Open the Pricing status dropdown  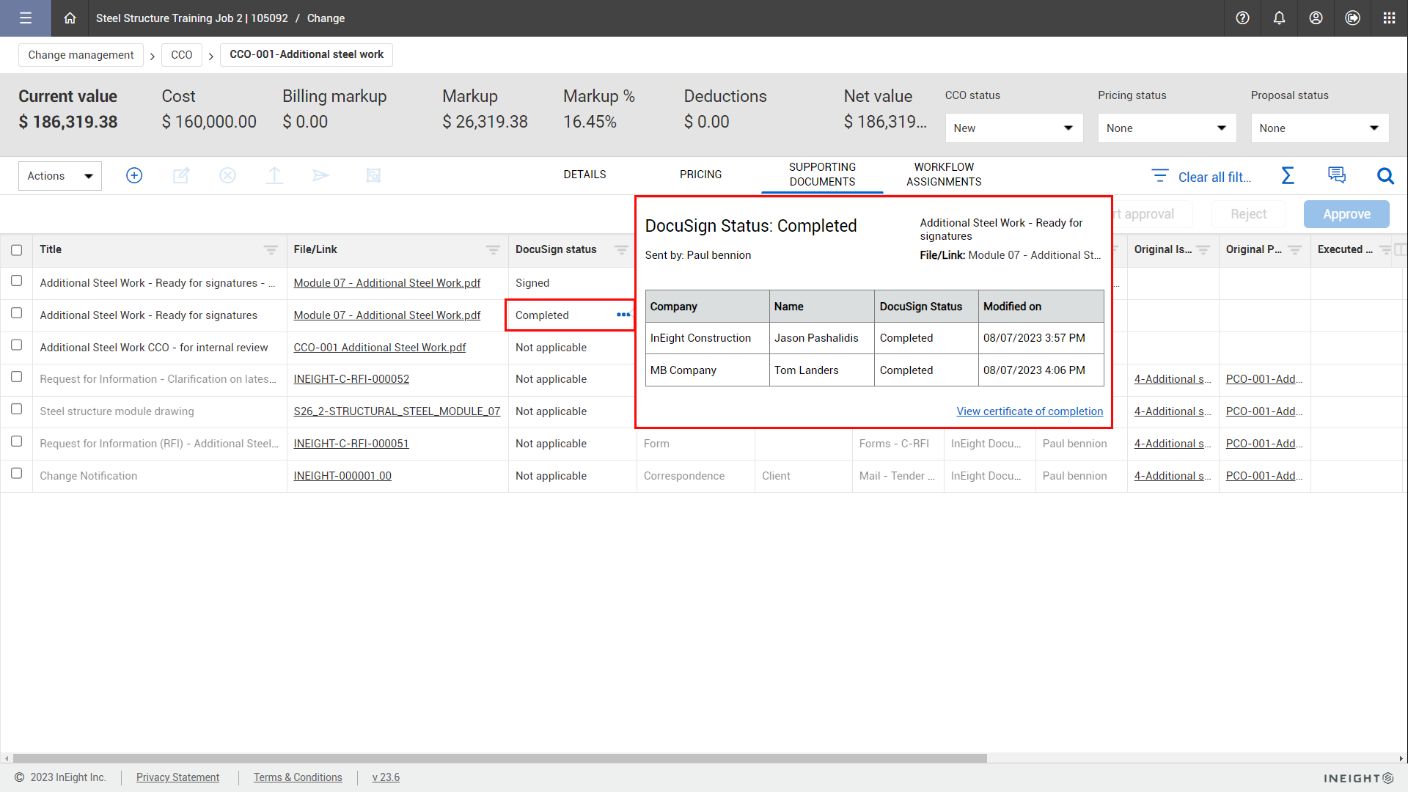tap(1166, 128)
